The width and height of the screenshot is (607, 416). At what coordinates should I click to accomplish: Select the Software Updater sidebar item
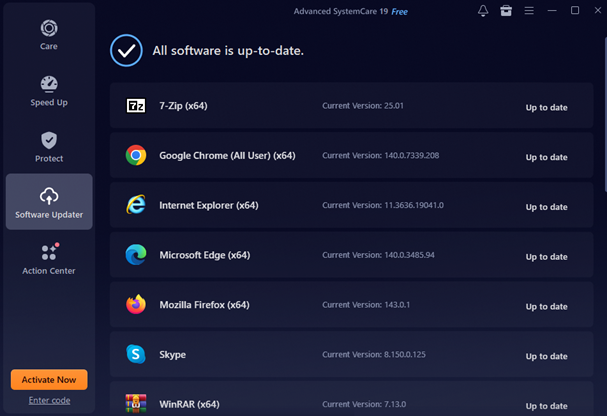[x=49, y=202]
